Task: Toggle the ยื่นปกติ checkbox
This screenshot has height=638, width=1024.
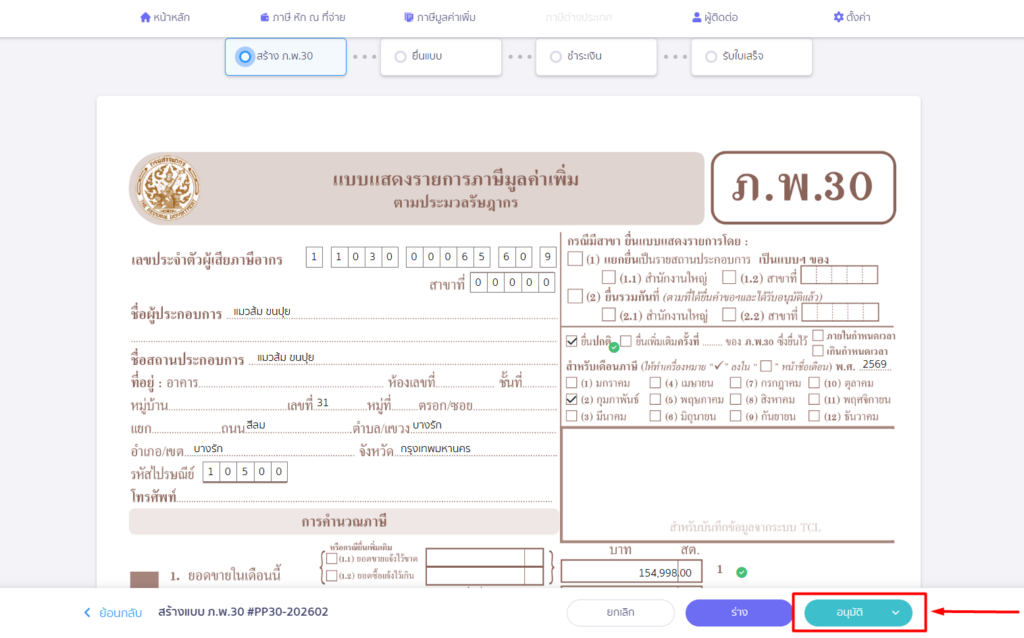Action: click(572, 340)
